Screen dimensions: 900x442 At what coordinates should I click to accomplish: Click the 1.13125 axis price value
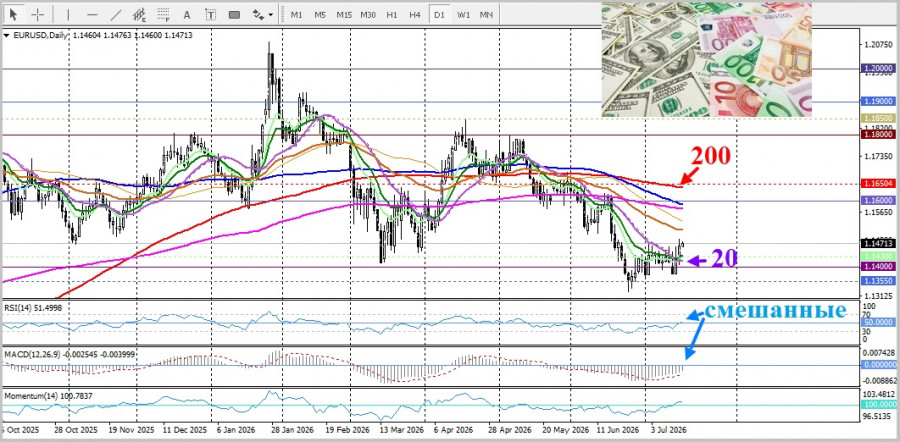pyautogui.click(x=878, y=296)
